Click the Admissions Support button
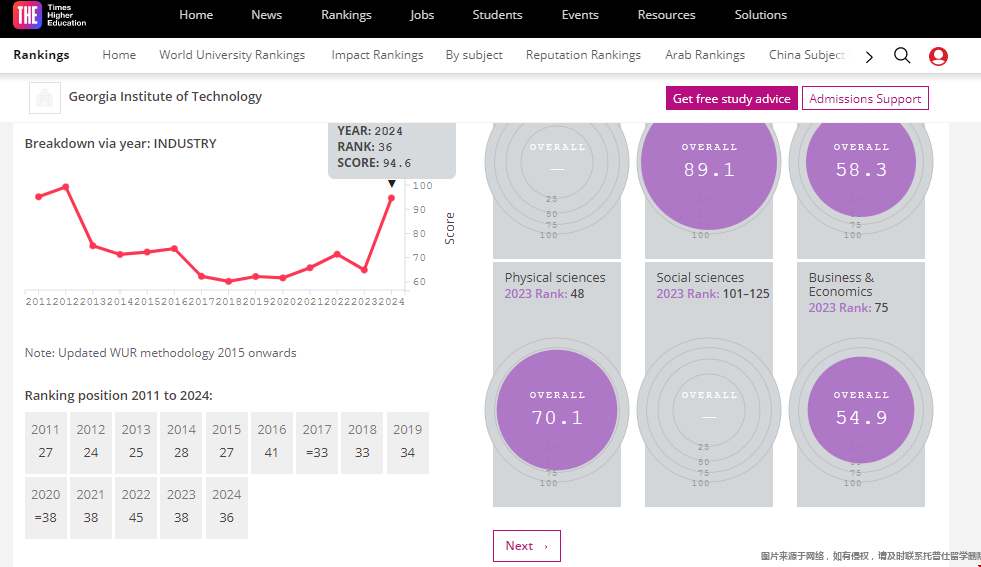The image size is (981, 567). tap(865, 98)
